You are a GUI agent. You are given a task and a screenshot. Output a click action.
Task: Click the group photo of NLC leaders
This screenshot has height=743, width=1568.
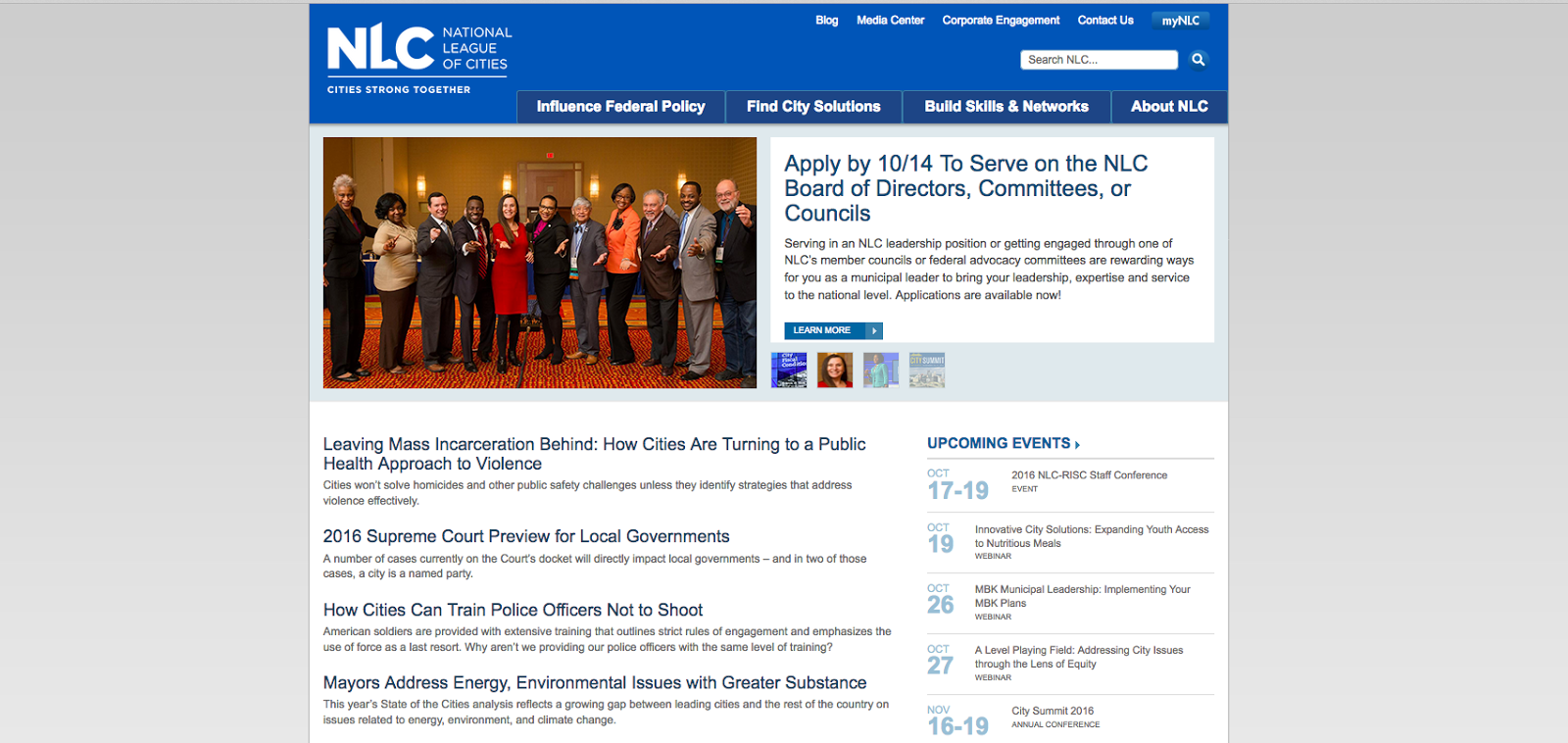[x=540, y=263]
